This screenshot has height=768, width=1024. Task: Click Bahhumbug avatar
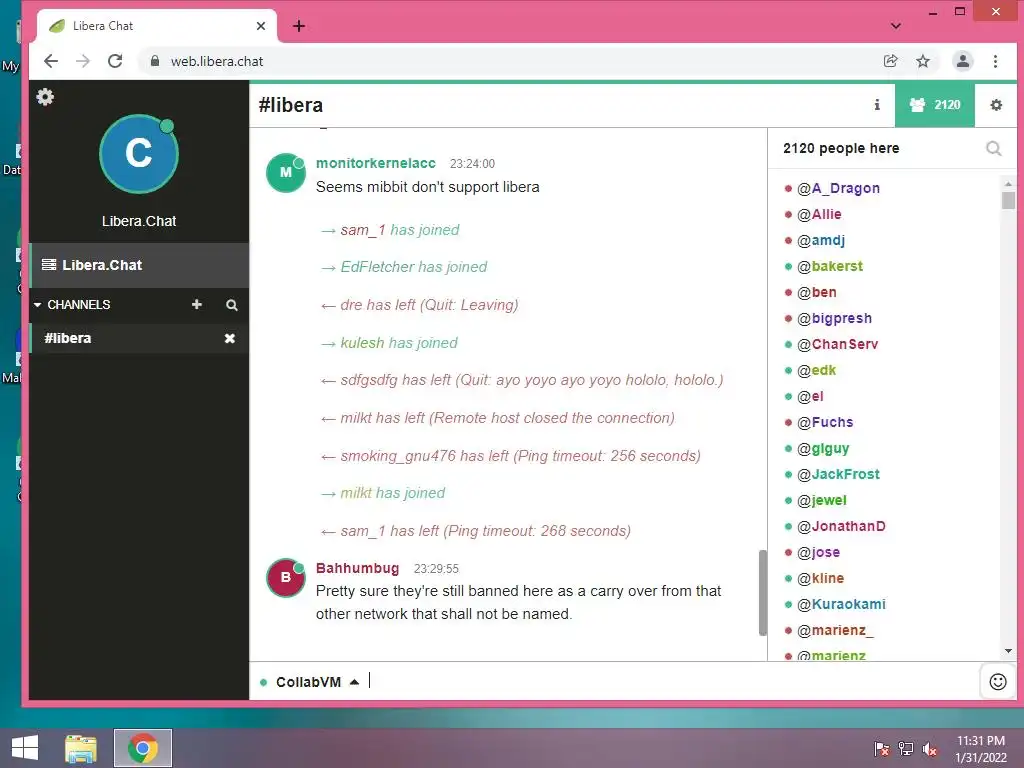coord(285,578)
